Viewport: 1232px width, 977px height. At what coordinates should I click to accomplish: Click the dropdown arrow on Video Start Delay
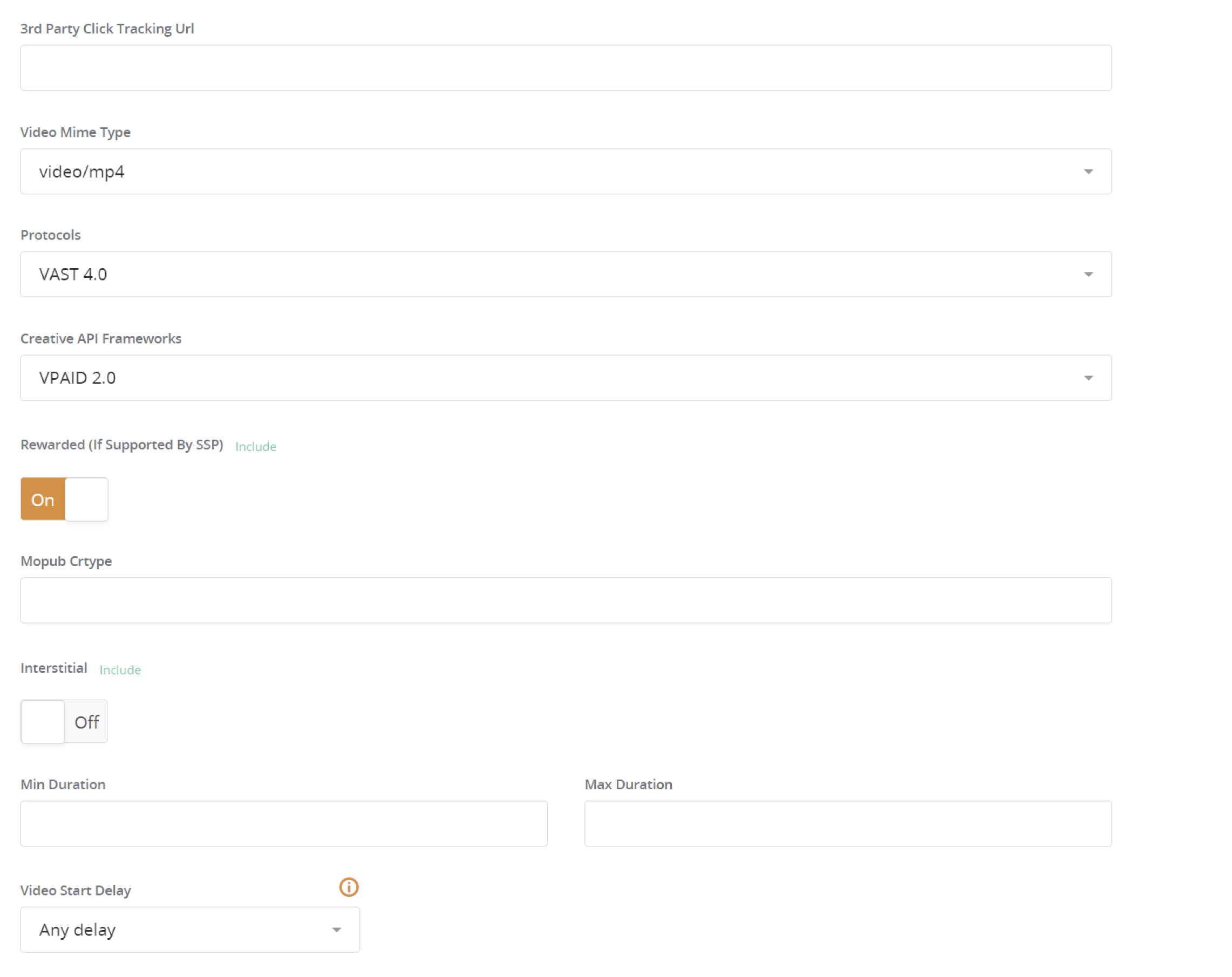click(336, 930)
